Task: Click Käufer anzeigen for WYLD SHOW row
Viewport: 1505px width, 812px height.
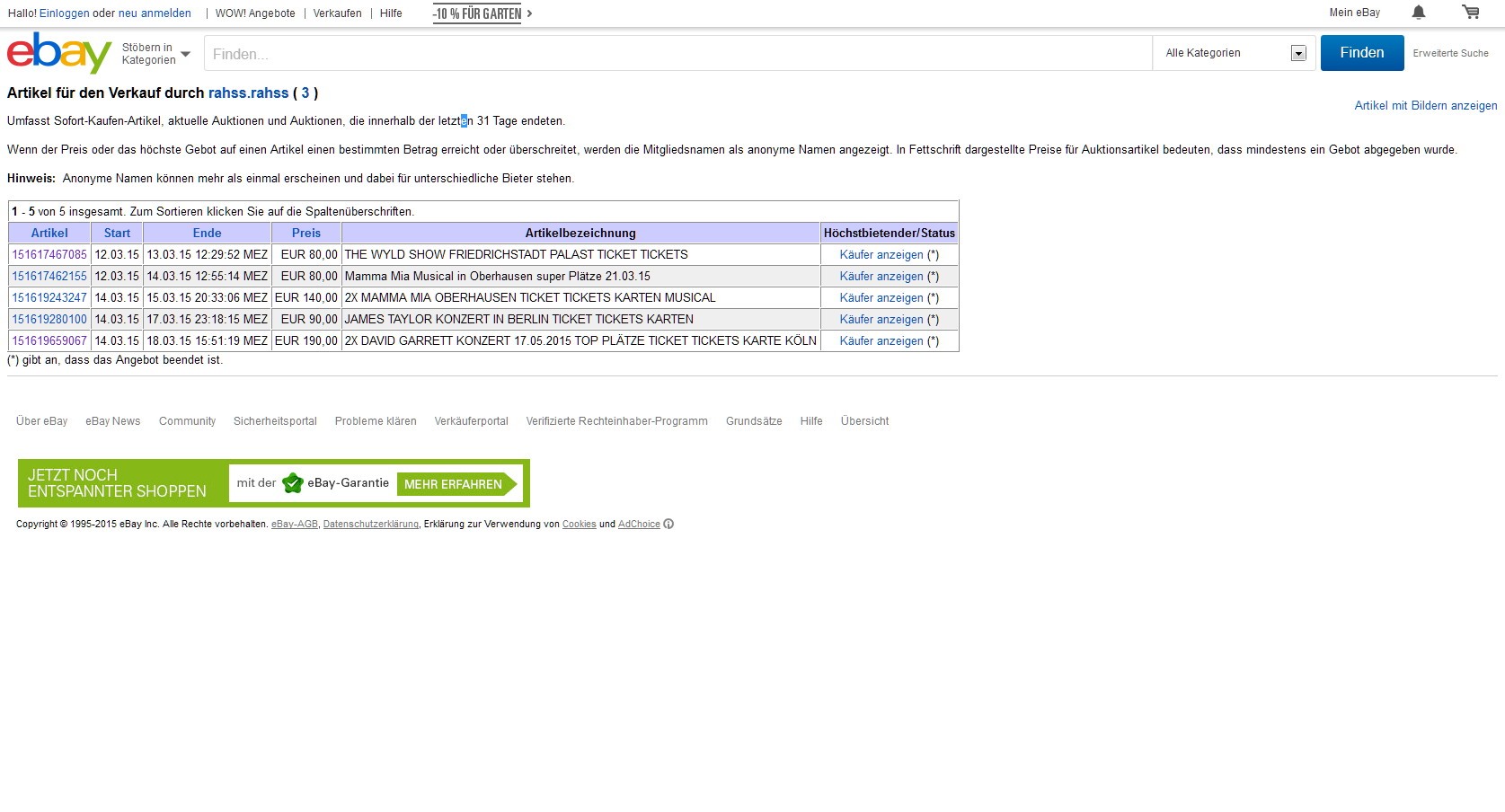Action: pyautogui.click(x=881, y=255)
